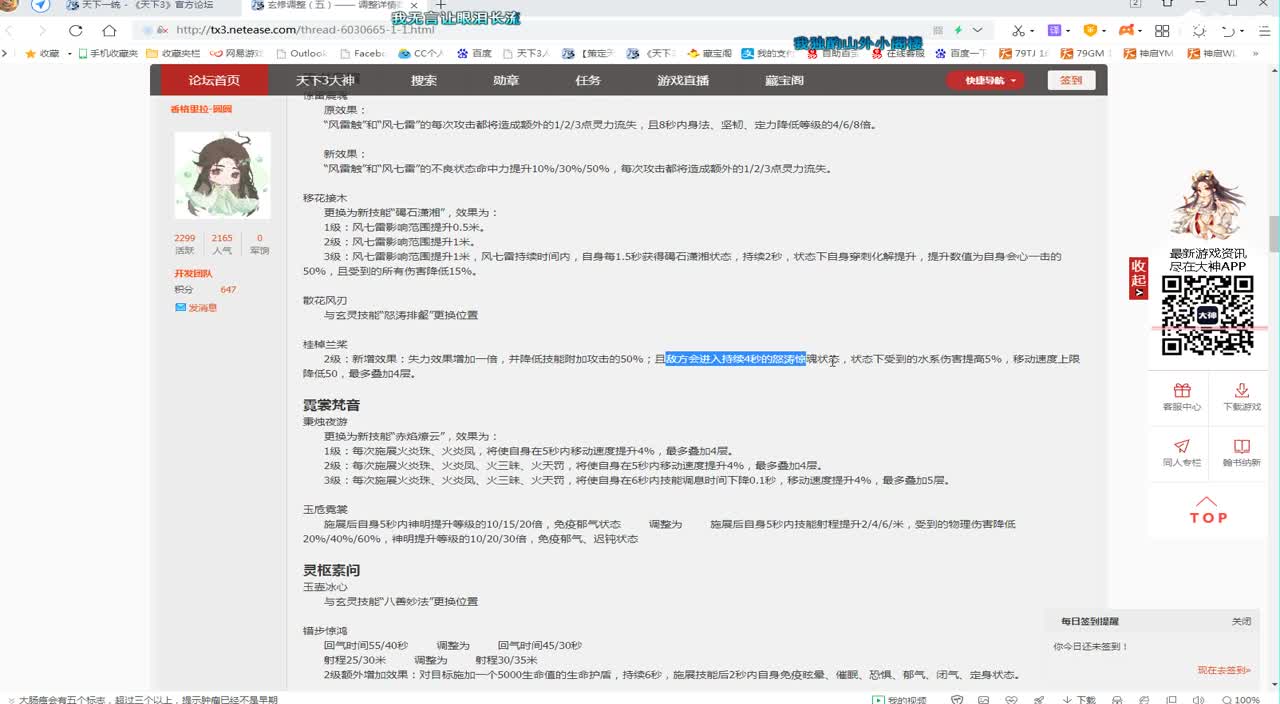Open the translate icon dropdown arrow
Image resolution: width=1280 pixels, height=704 pixels.
(x=1069, y=30)
